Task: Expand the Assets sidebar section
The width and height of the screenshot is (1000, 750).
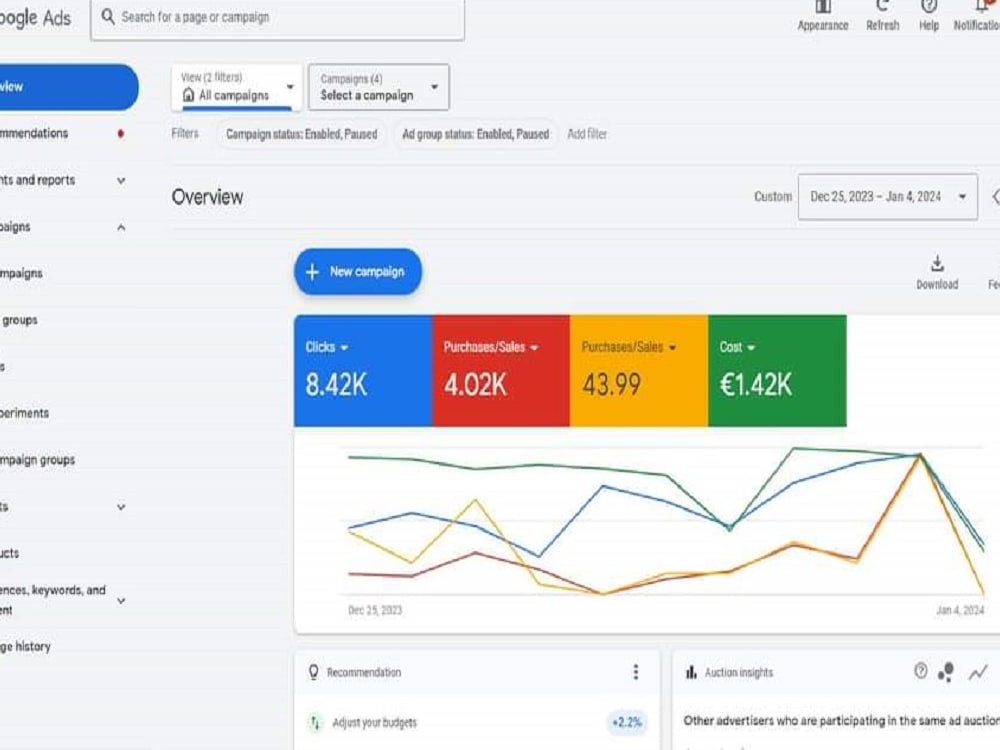Action: [121, 507]
